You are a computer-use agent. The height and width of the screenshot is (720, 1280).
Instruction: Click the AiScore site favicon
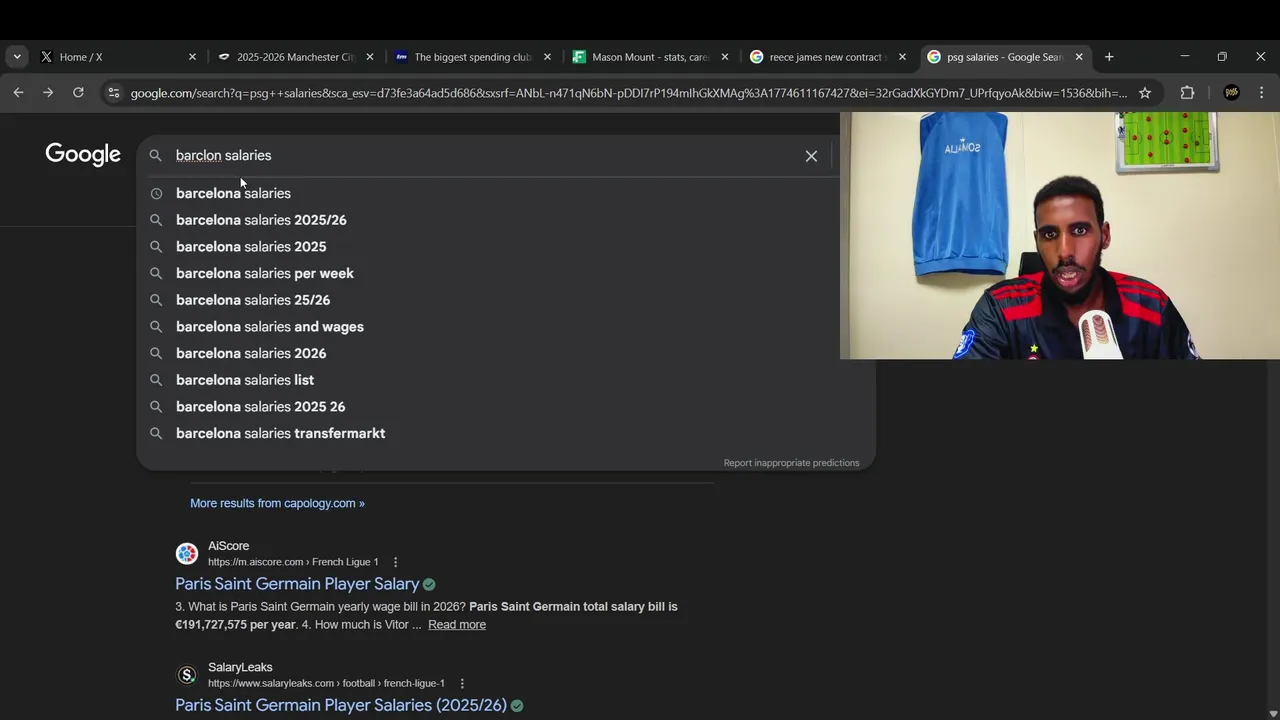point(187,554)
